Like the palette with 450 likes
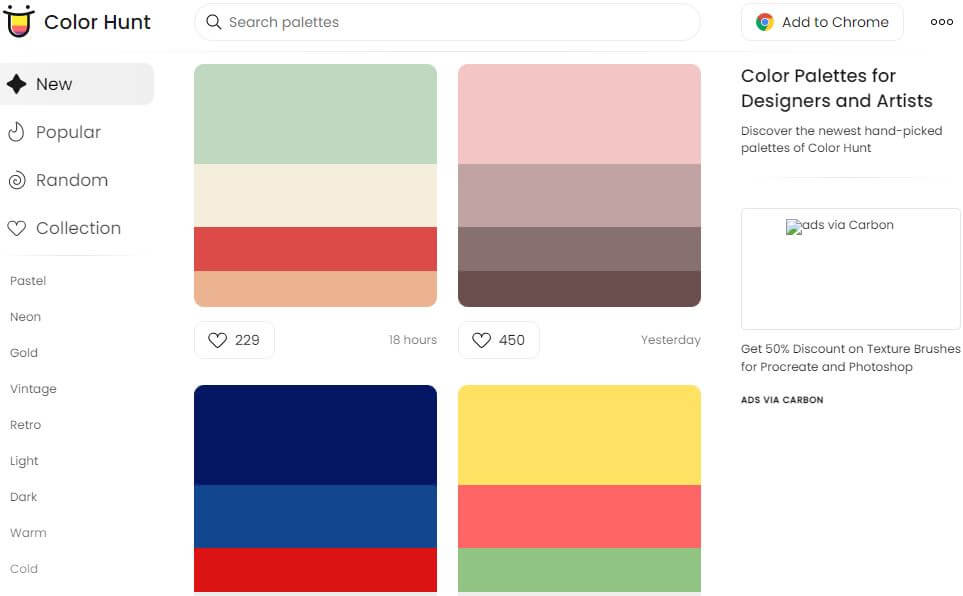 click(x=498, y=340)
